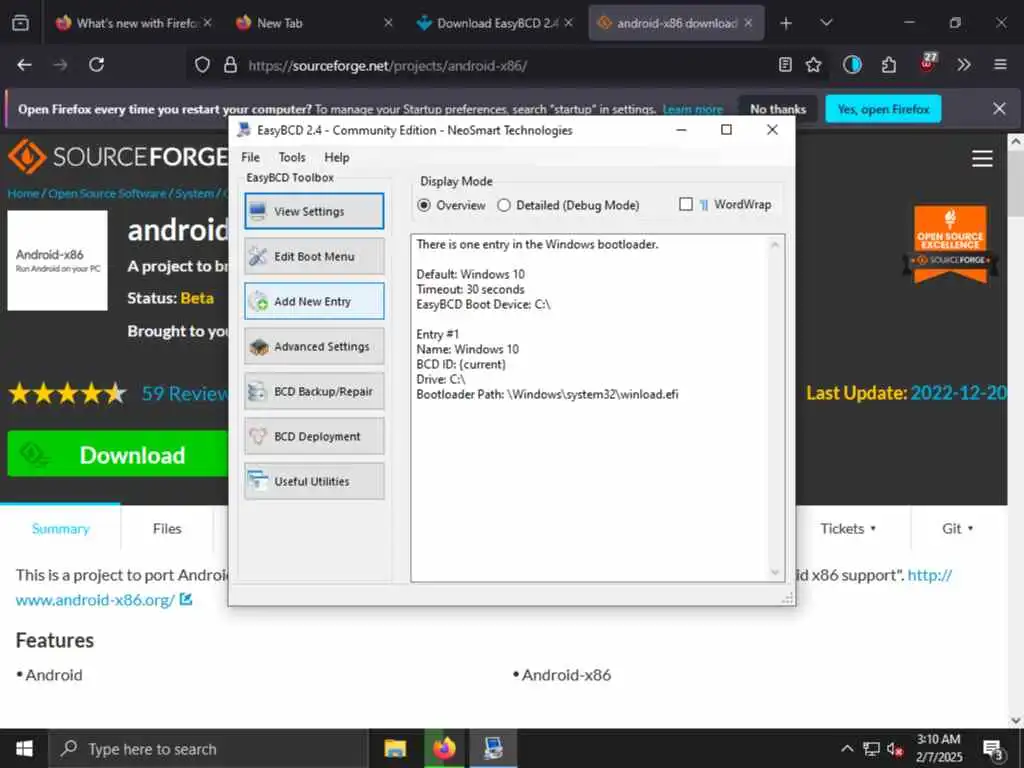1024x768 pixels.
Task: Open Home breadcrumb link on SourceForge
Action: [24, 193]
